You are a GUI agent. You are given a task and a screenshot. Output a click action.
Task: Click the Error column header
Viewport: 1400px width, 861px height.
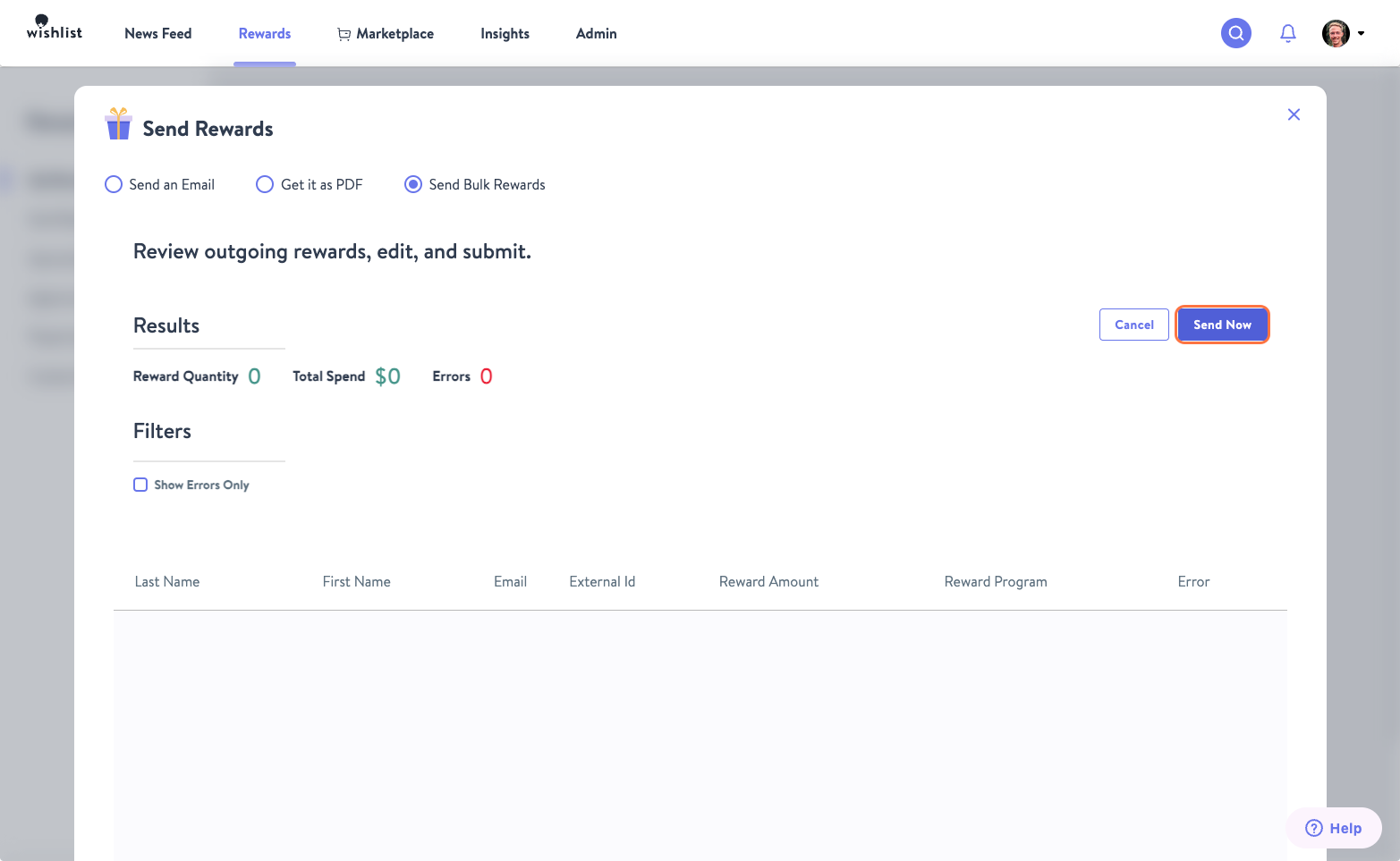tap(1193, 581)
